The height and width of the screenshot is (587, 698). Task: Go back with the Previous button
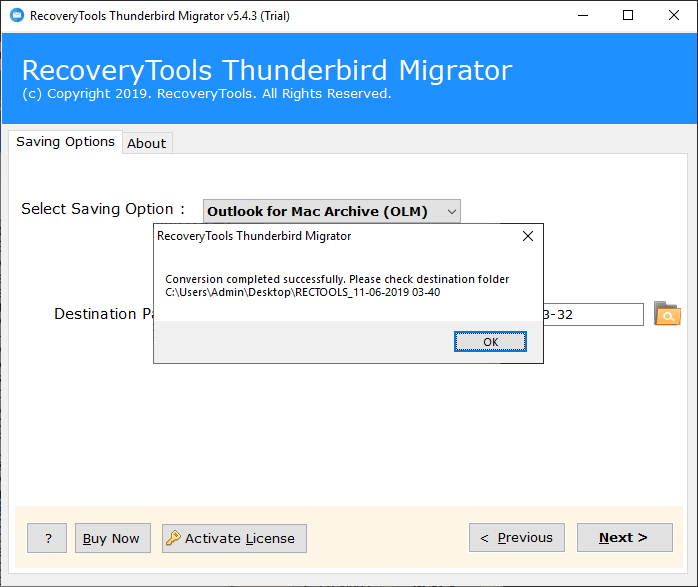516,538
